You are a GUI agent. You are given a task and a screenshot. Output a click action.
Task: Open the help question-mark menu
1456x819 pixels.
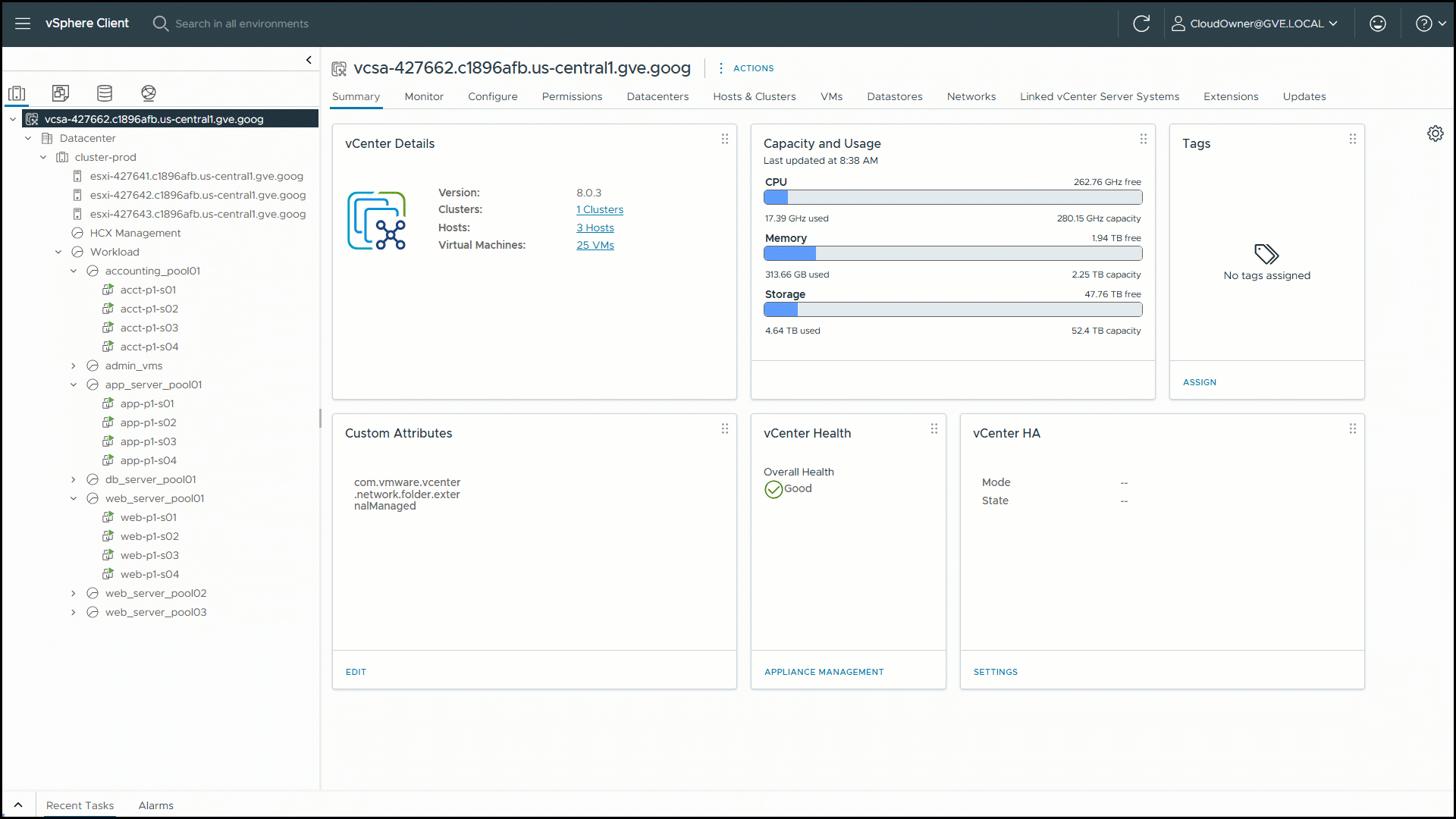[1430, 24]
